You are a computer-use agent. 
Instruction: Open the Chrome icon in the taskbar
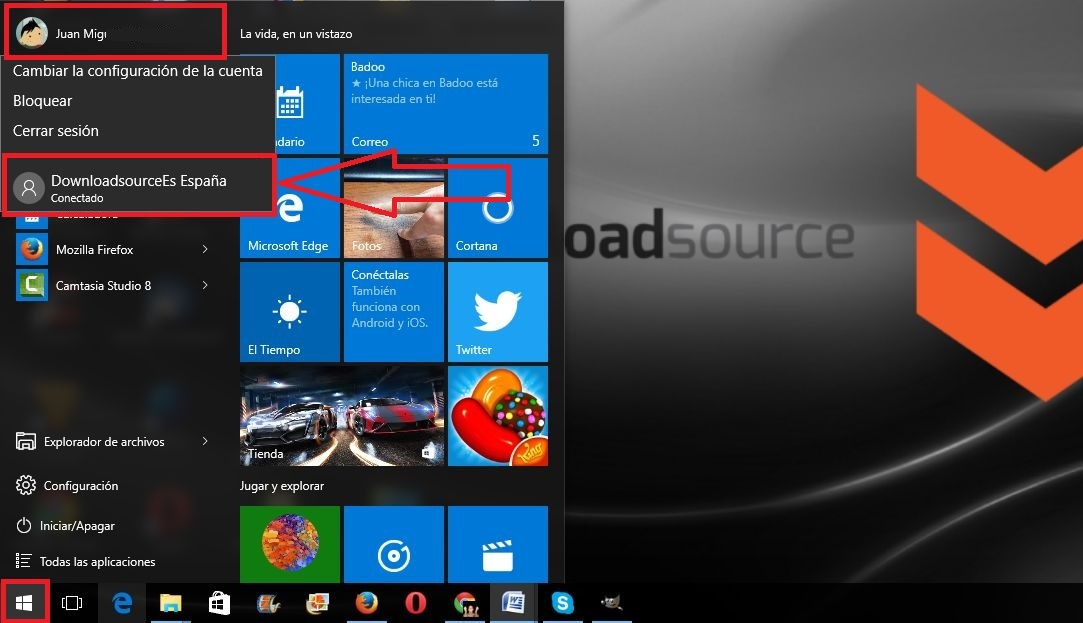(466, 603)
